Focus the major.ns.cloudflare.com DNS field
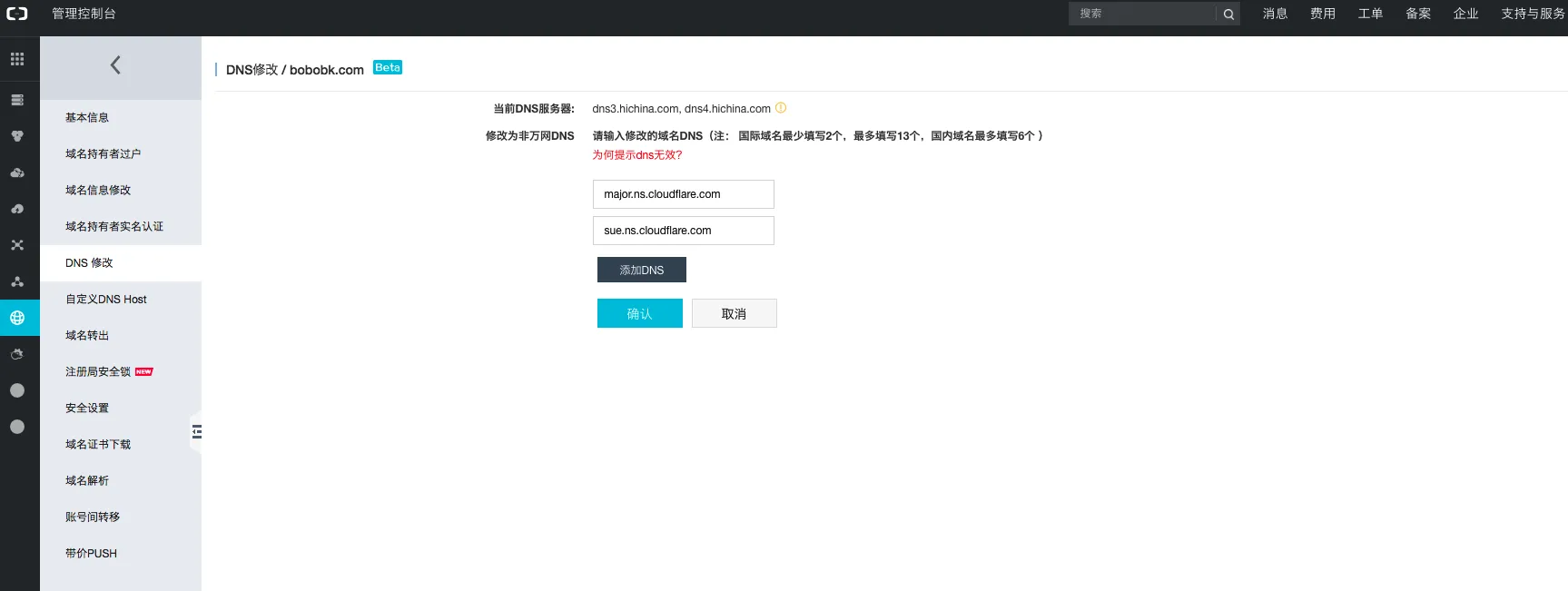Image resolution: width=1568 pixels, height=591 pixels. coord(684,194)
